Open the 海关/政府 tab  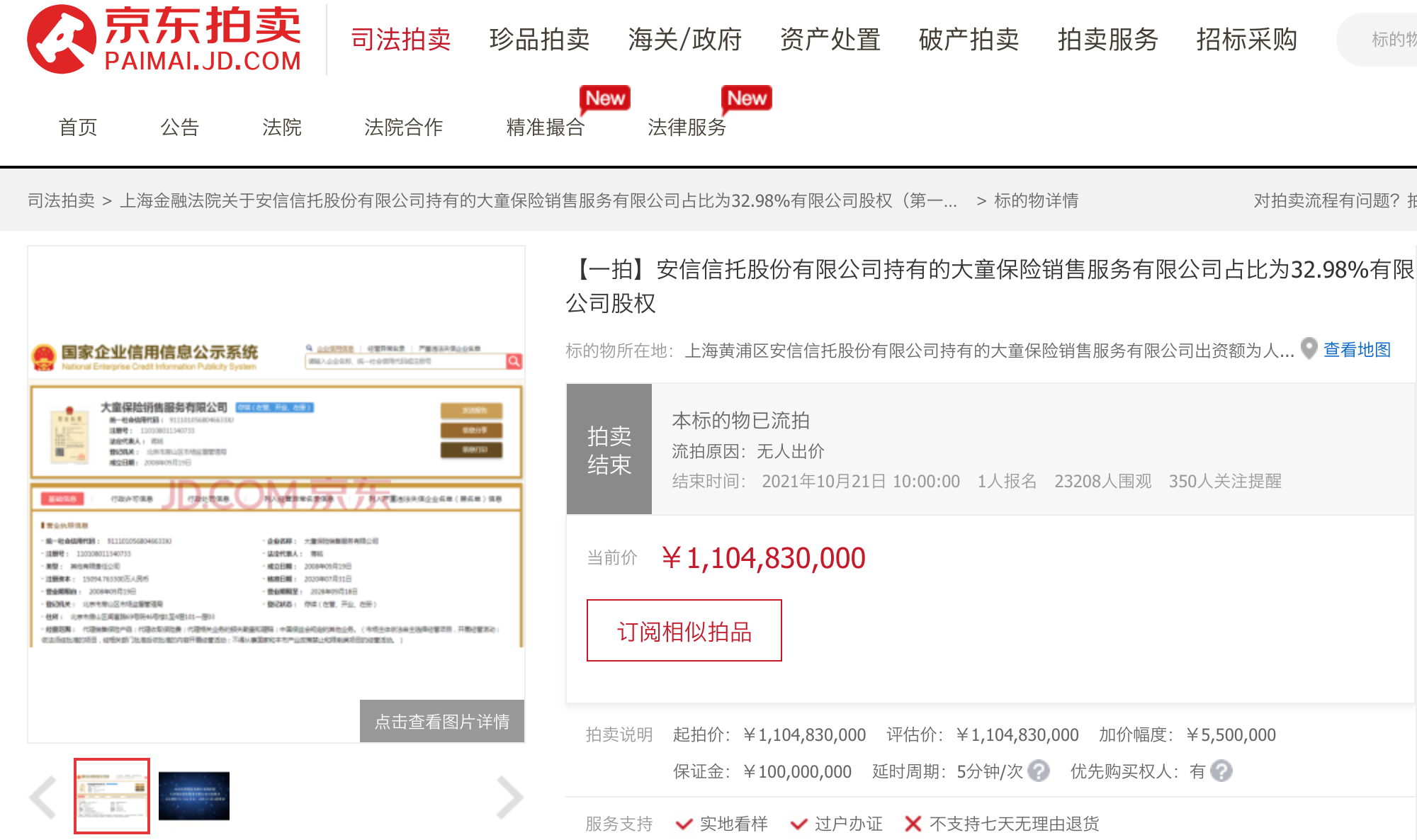684,39
